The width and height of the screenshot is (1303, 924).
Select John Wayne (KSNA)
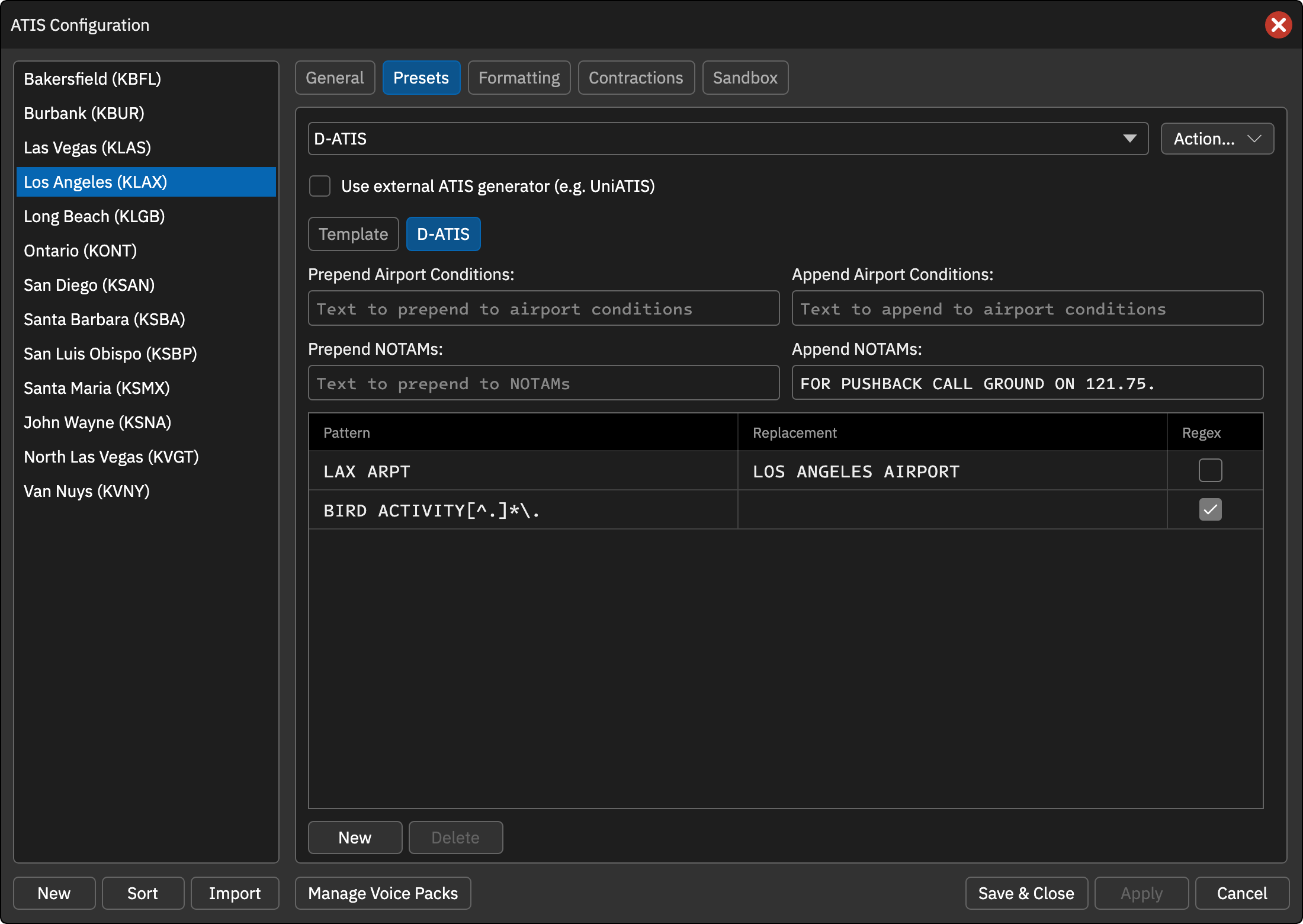click(x=146, y=422)
